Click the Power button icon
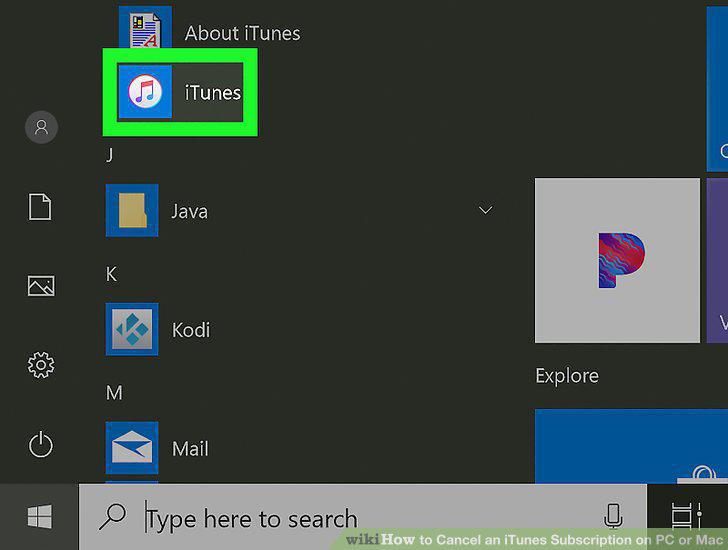The image size is (728, 550). 41,445
